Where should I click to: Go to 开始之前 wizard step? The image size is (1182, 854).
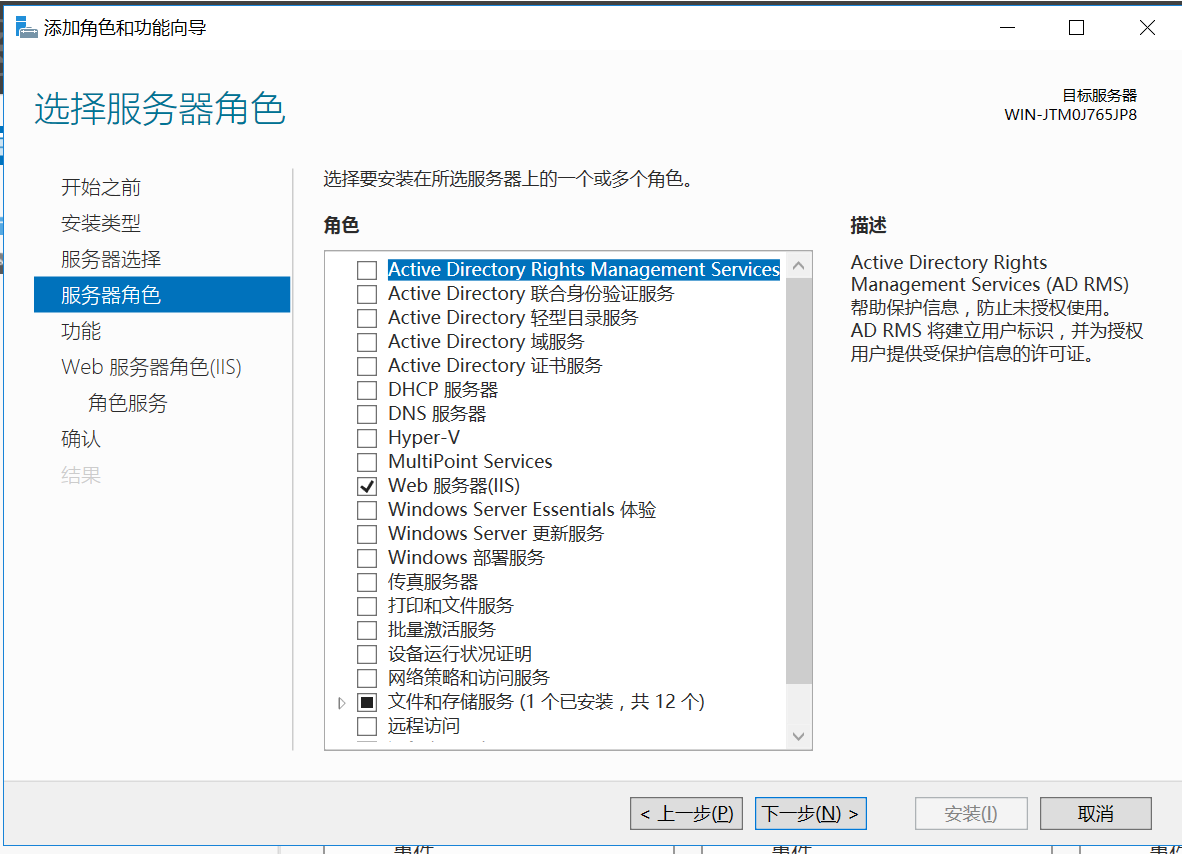click(x=101, y=187)
